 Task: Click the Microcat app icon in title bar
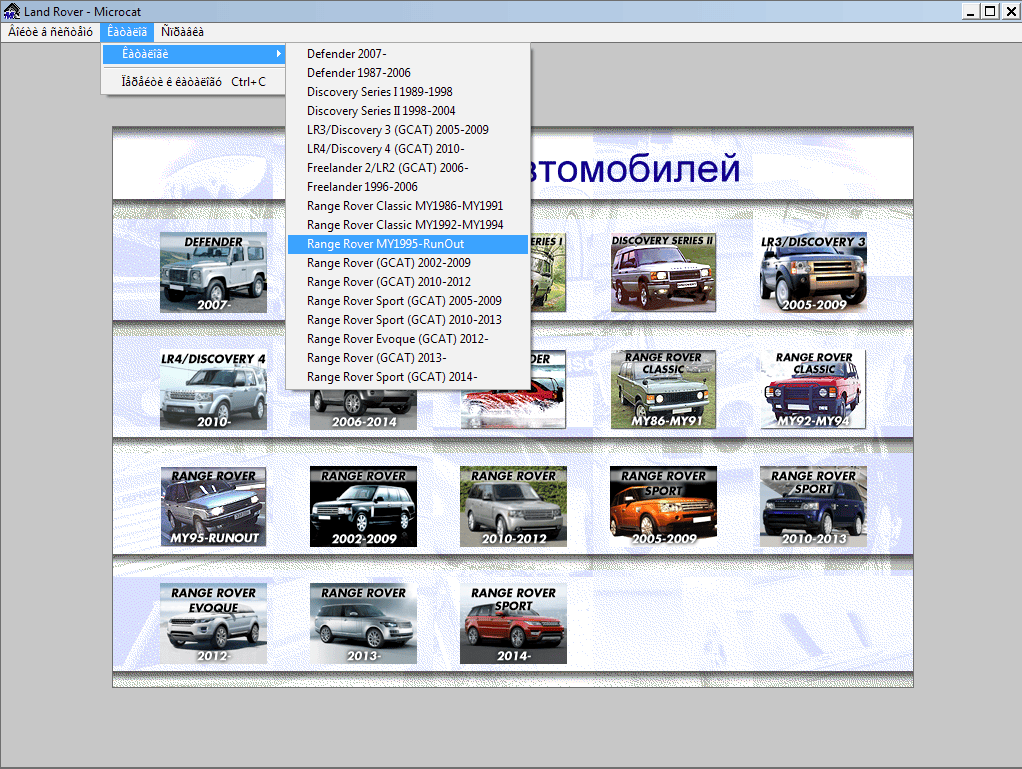(12, 11)
